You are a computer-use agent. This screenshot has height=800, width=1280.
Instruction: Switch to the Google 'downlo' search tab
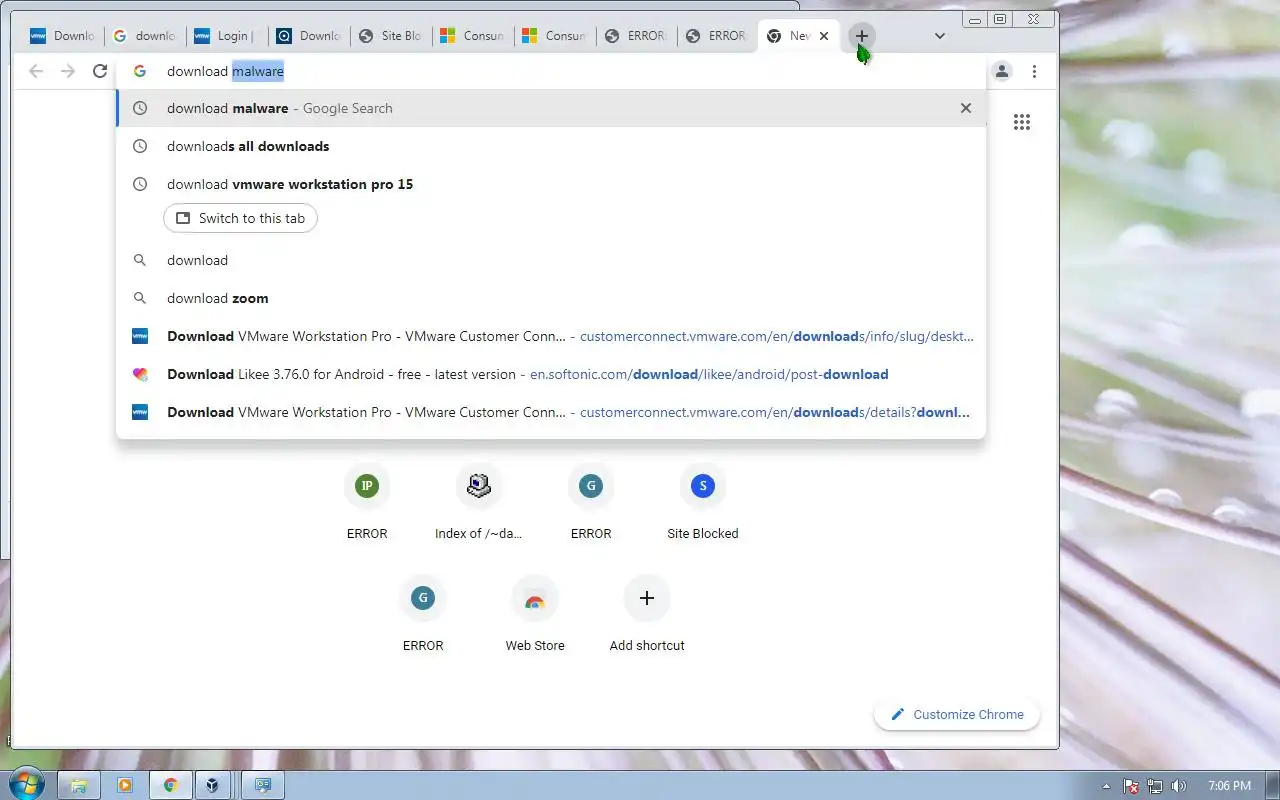tap(144, 36)
